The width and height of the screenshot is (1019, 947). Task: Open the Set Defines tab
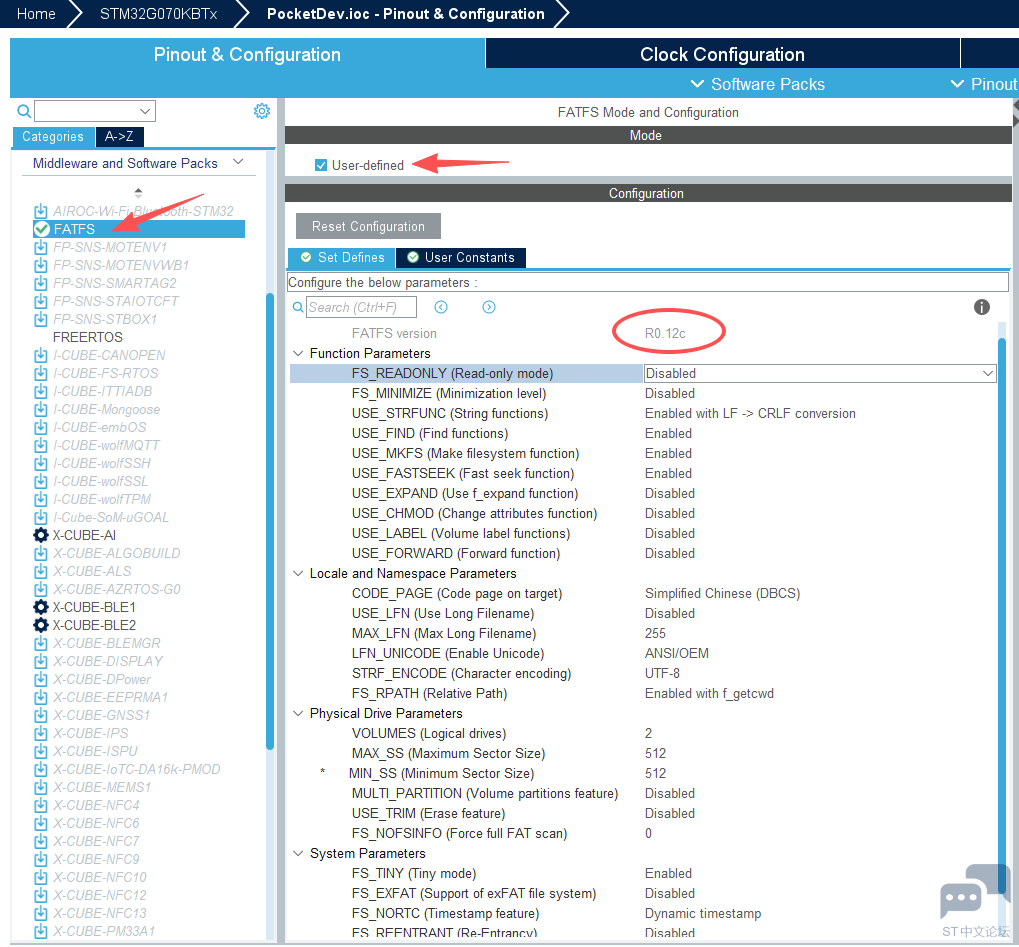click(x=341, y=257)
